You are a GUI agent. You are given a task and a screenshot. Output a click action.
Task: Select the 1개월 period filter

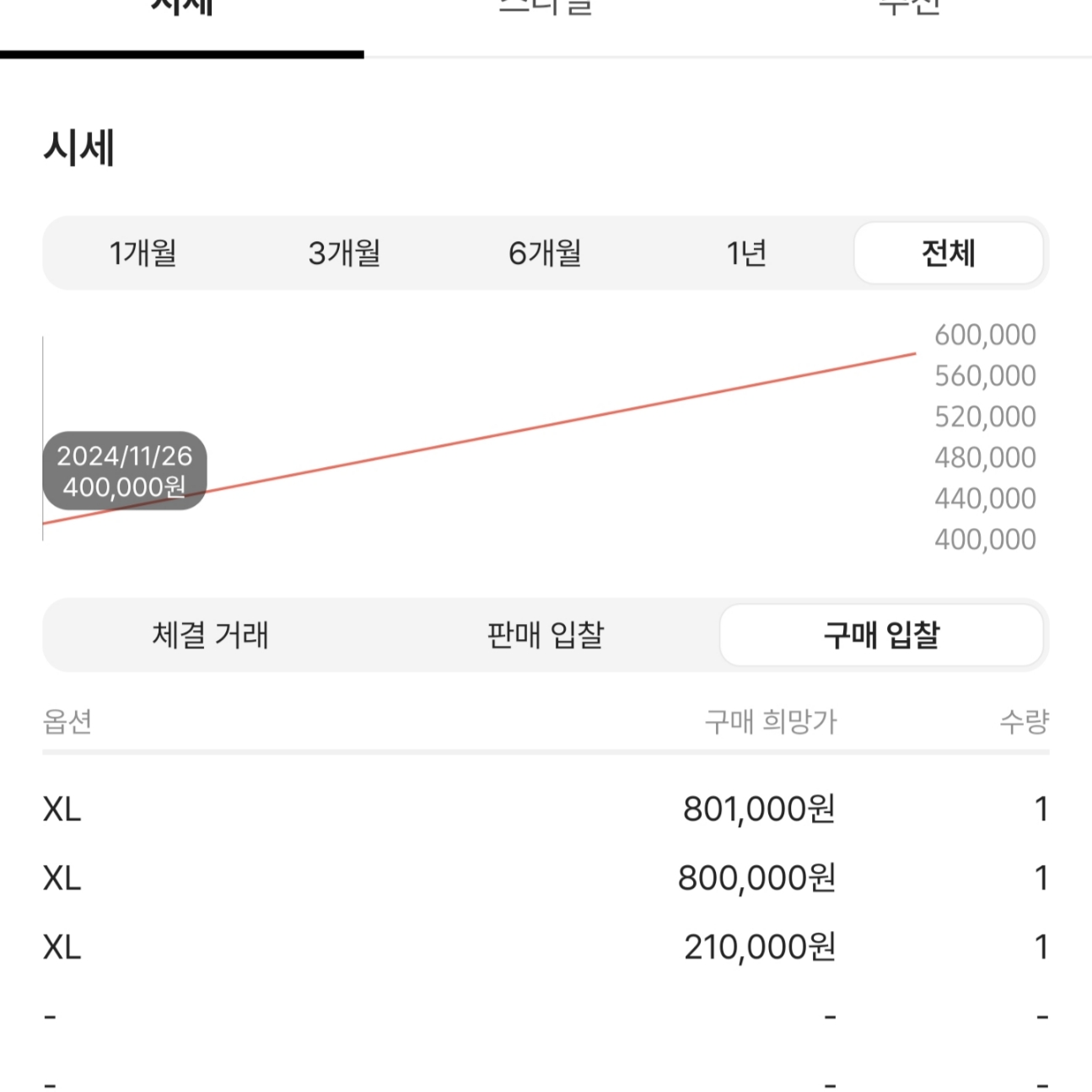coord(145,252)
